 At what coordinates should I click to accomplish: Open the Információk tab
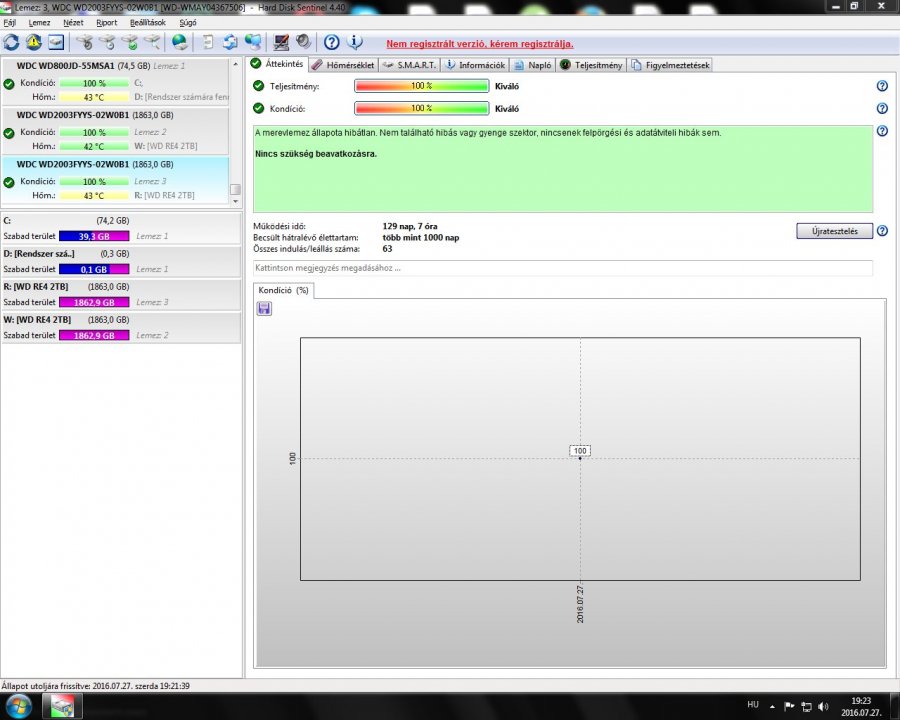pyautogui.click(x=475, y=65)
